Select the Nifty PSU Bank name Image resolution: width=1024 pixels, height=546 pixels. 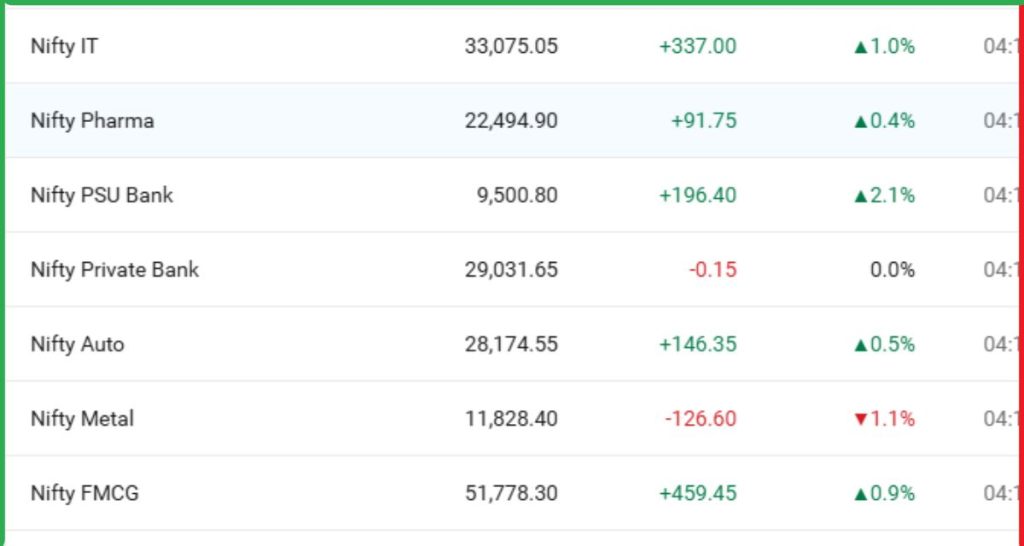[x=101, y=195]
